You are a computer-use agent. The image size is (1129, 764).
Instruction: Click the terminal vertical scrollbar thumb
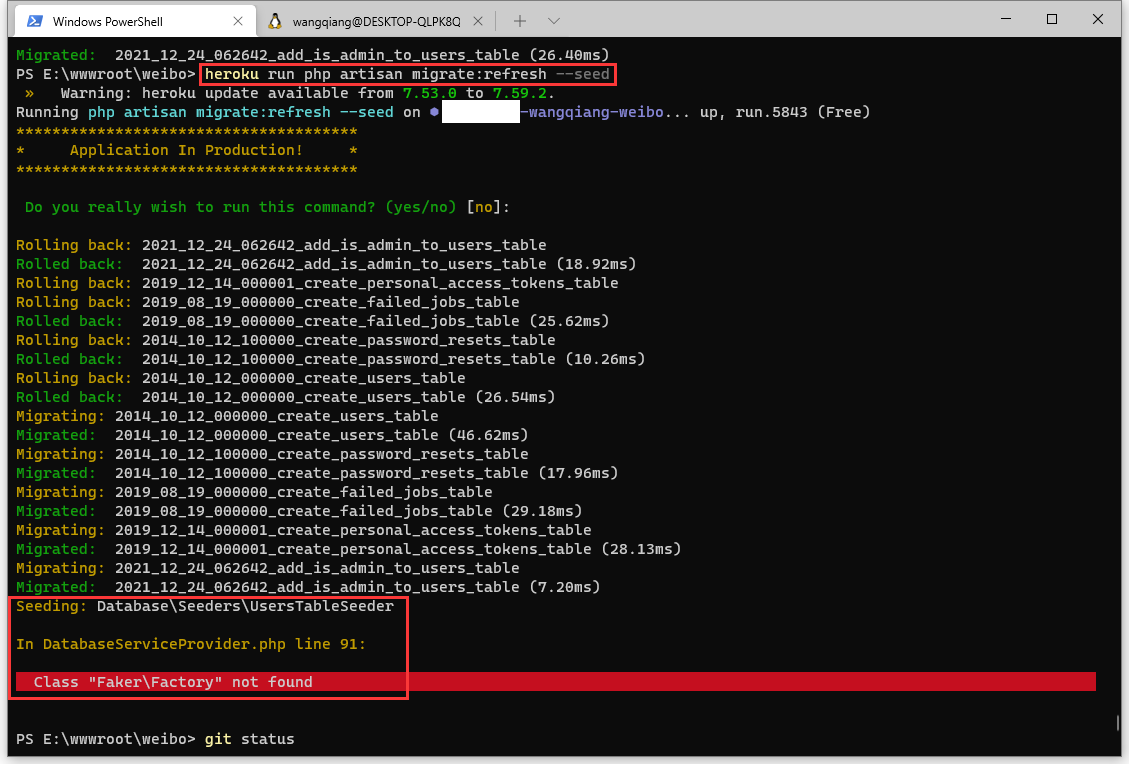pos(1117,722)
